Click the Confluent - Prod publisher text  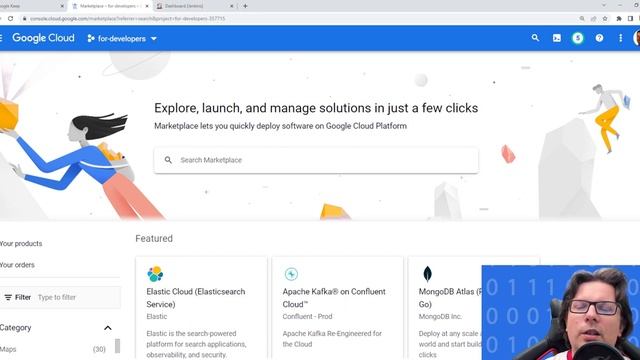pyautogui.click(x=307, y=316)
